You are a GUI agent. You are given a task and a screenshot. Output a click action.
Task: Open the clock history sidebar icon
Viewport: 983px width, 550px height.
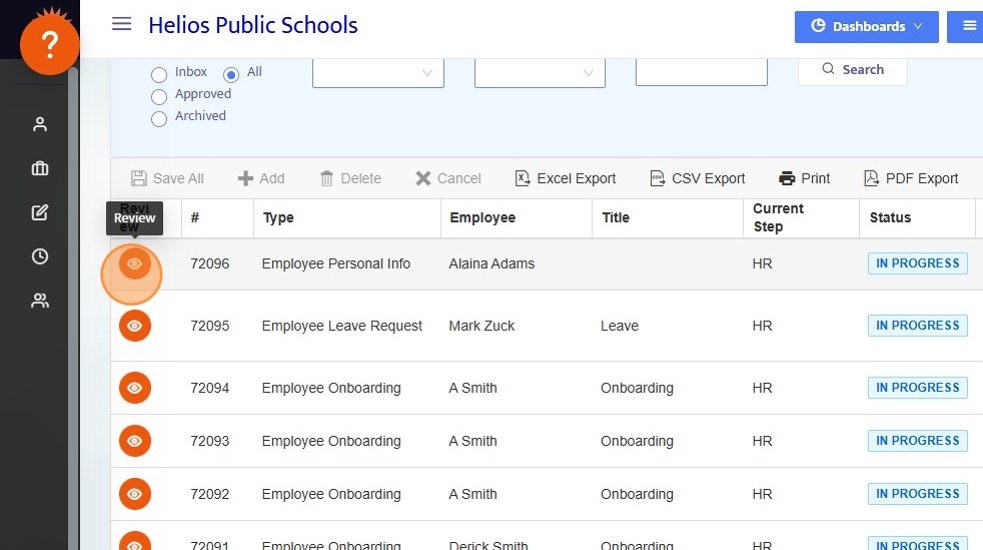point(40,256)
